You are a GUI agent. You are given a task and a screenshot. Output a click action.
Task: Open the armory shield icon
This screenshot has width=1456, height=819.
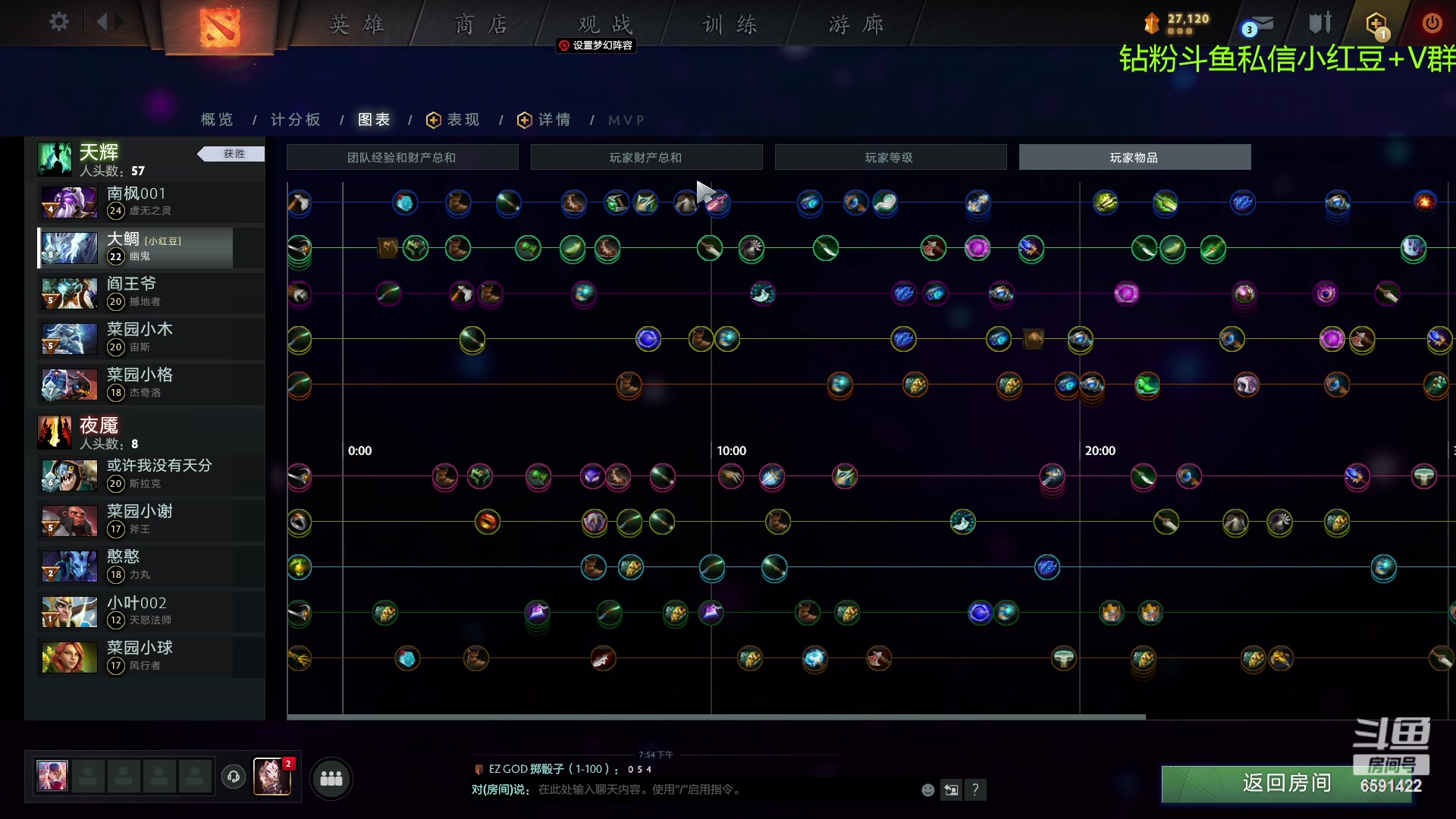pyautogui.click(x=1320, y=24)
